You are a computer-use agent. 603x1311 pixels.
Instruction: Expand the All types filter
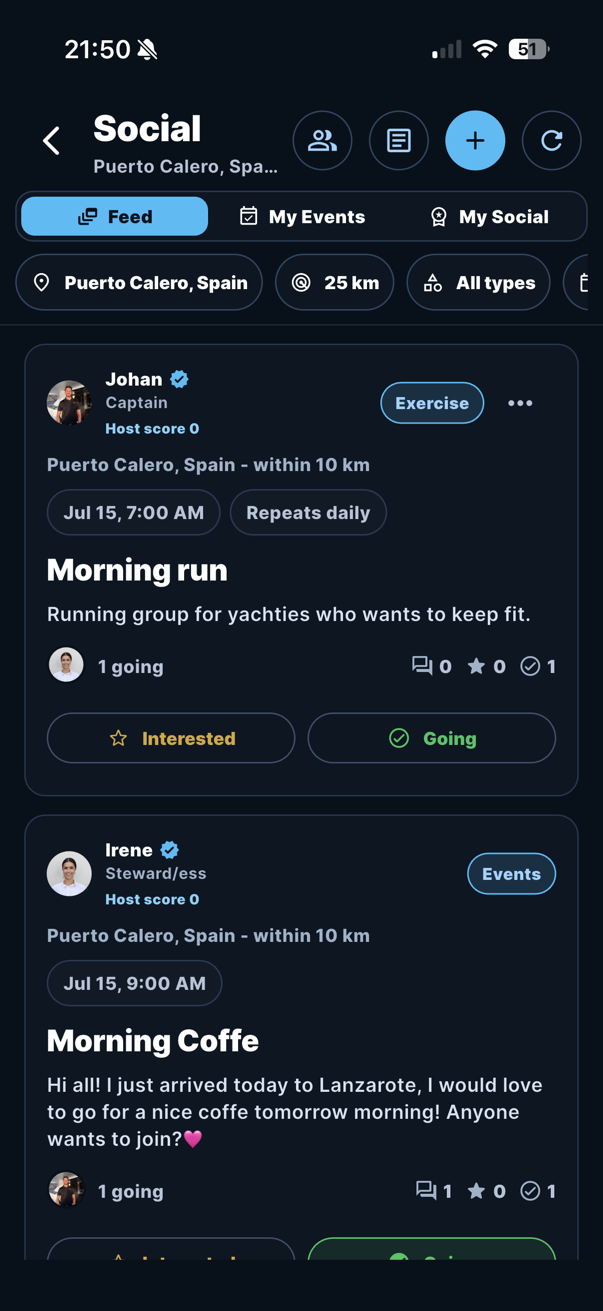click(479, 283)
